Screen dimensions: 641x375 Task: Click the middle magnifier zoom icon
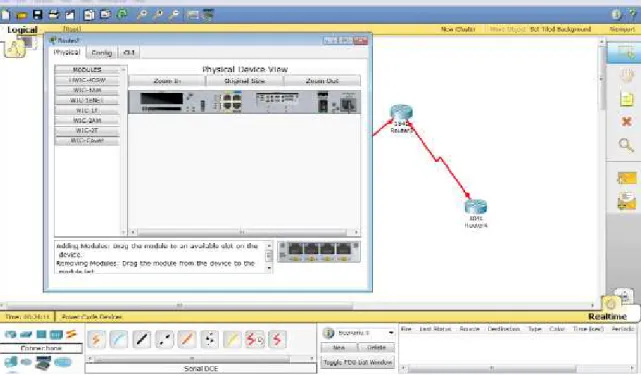click(158, 15)
